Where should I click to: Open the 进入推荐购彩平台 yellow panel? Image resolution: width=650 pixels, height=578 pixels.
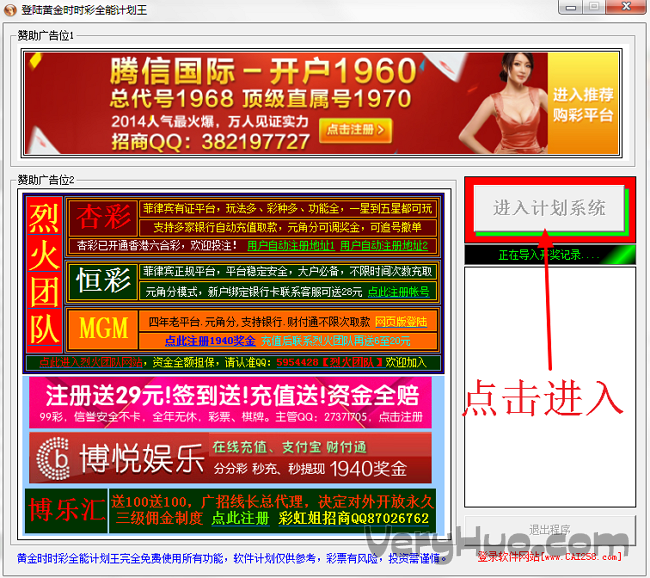click(x=583, y=103)
